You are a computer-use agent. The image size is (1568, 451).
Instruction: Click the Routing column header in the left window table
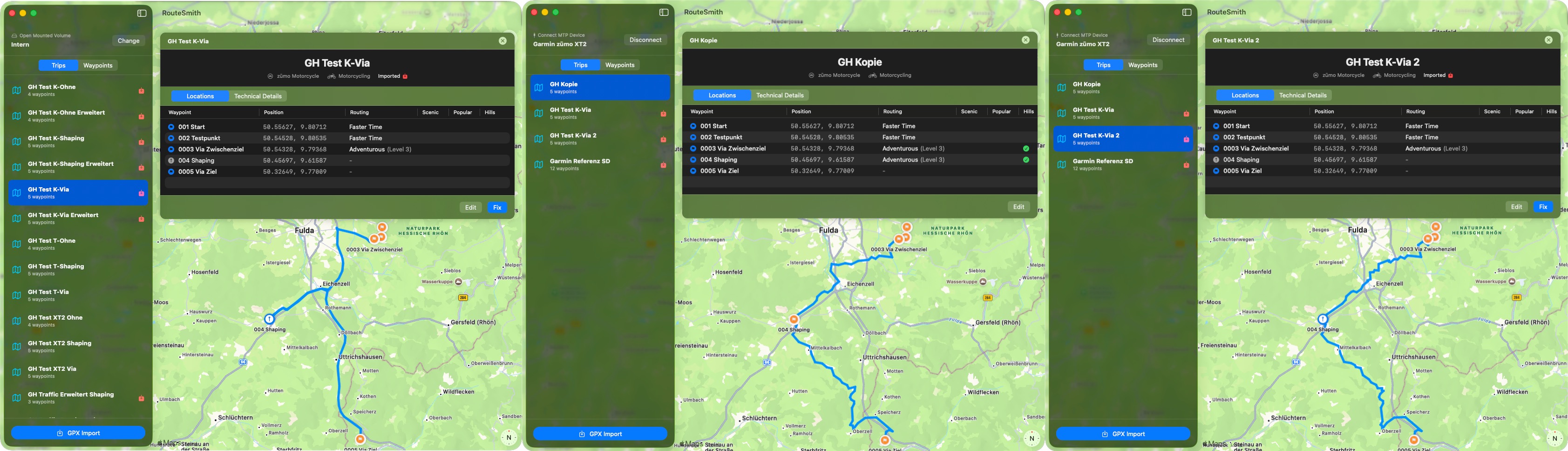359,113
